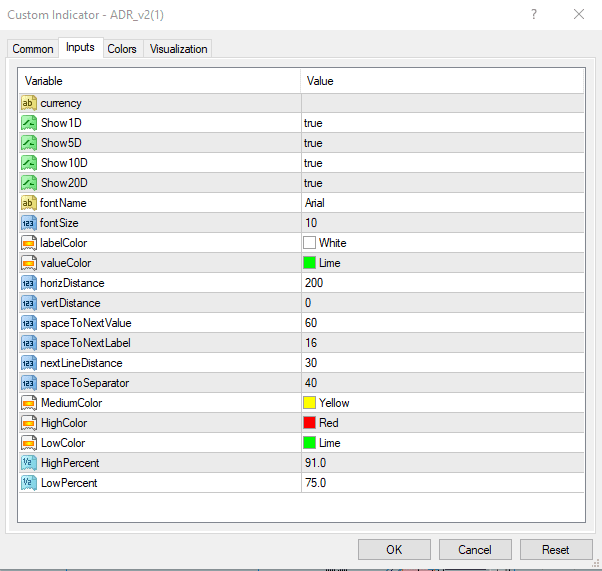602x571 pixels.
Task: Select the nextLineDistance variable name
Action: (x=81, y=363)
